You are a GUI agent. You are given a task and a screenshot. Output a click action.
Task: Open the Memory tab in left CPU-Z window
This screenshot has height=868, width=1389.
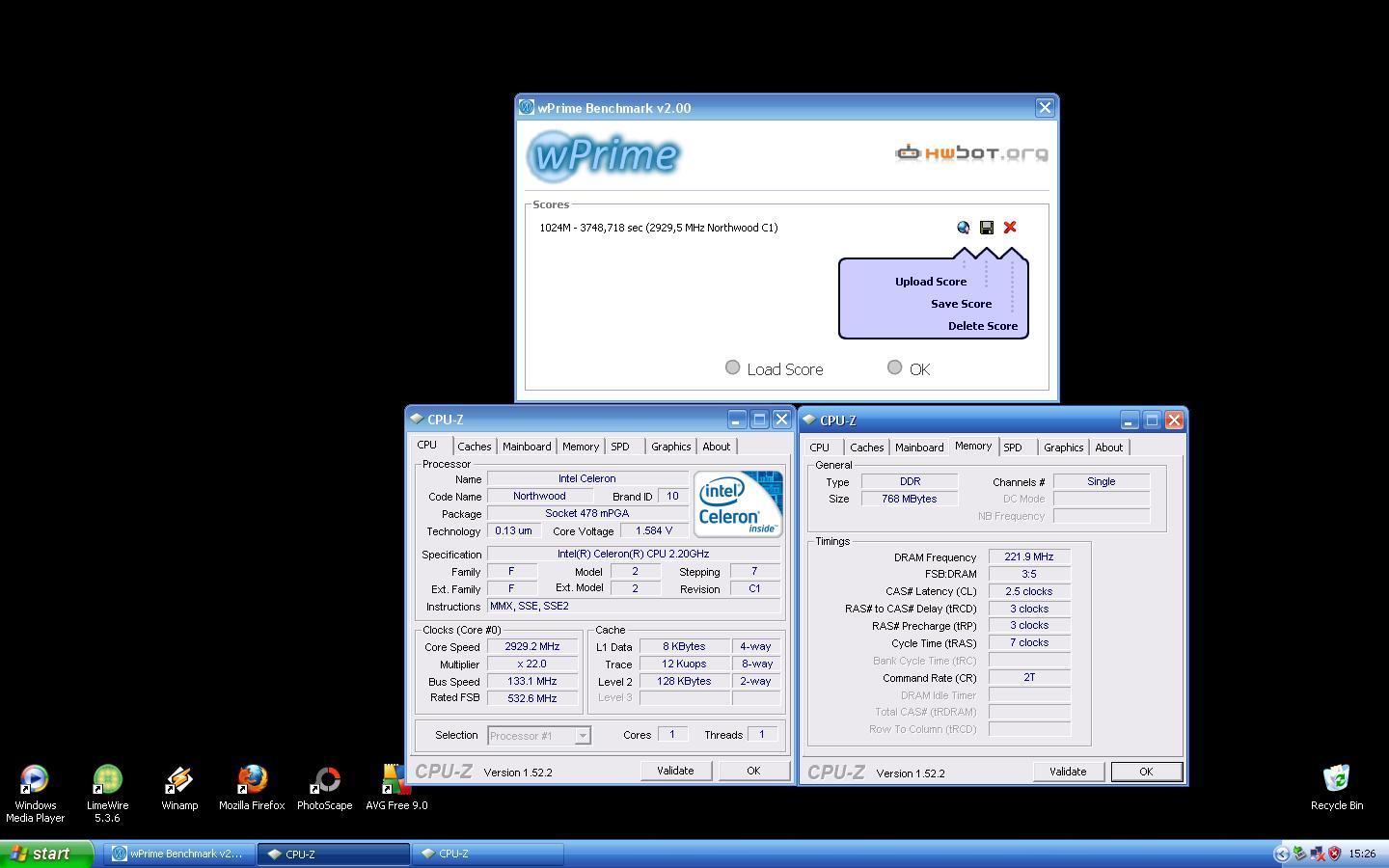[581, 447]
